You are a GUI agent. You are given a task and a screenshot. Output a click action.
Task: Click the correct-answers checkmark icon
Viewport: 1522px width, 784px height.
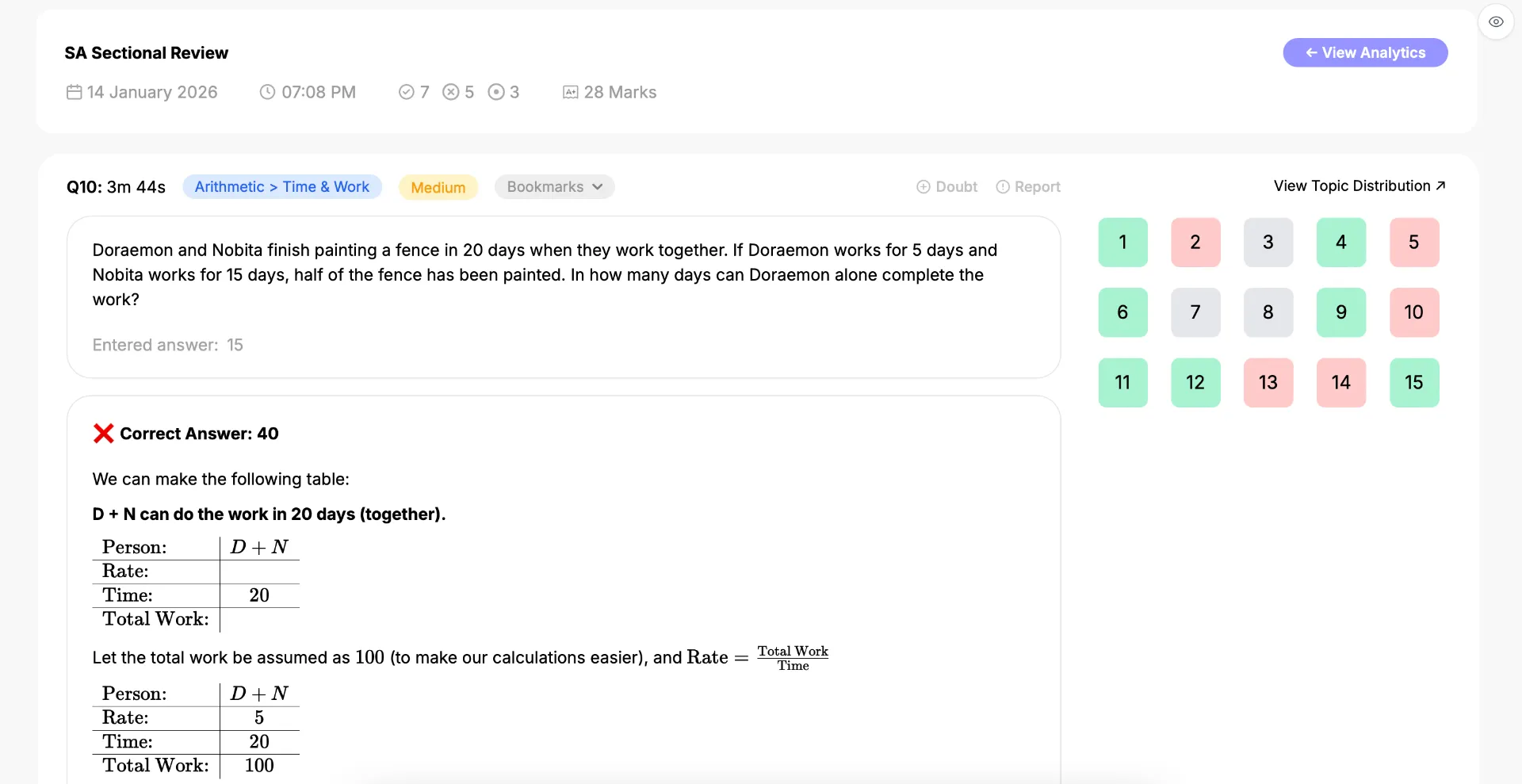(407, 92)
